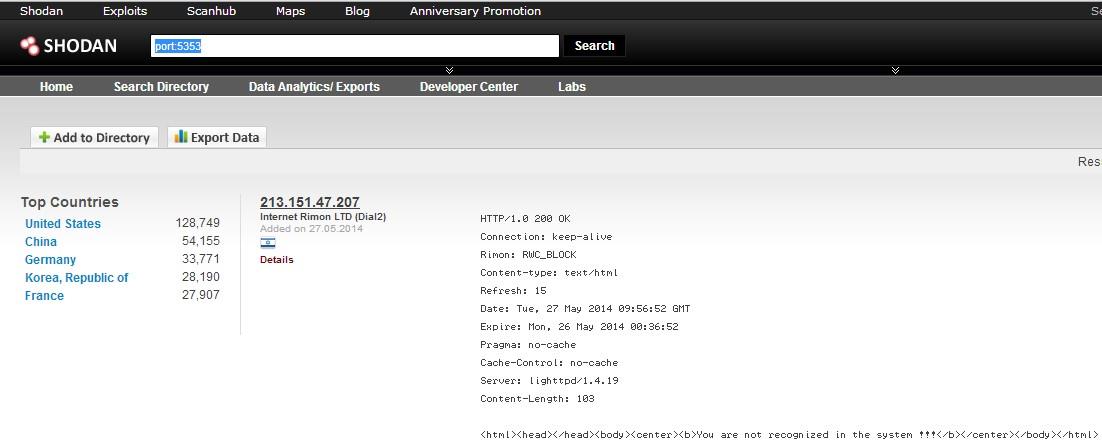The image size is (1102, 445).
Task: Open Scanhub from the top bar
Action: [x=211, y=11]
